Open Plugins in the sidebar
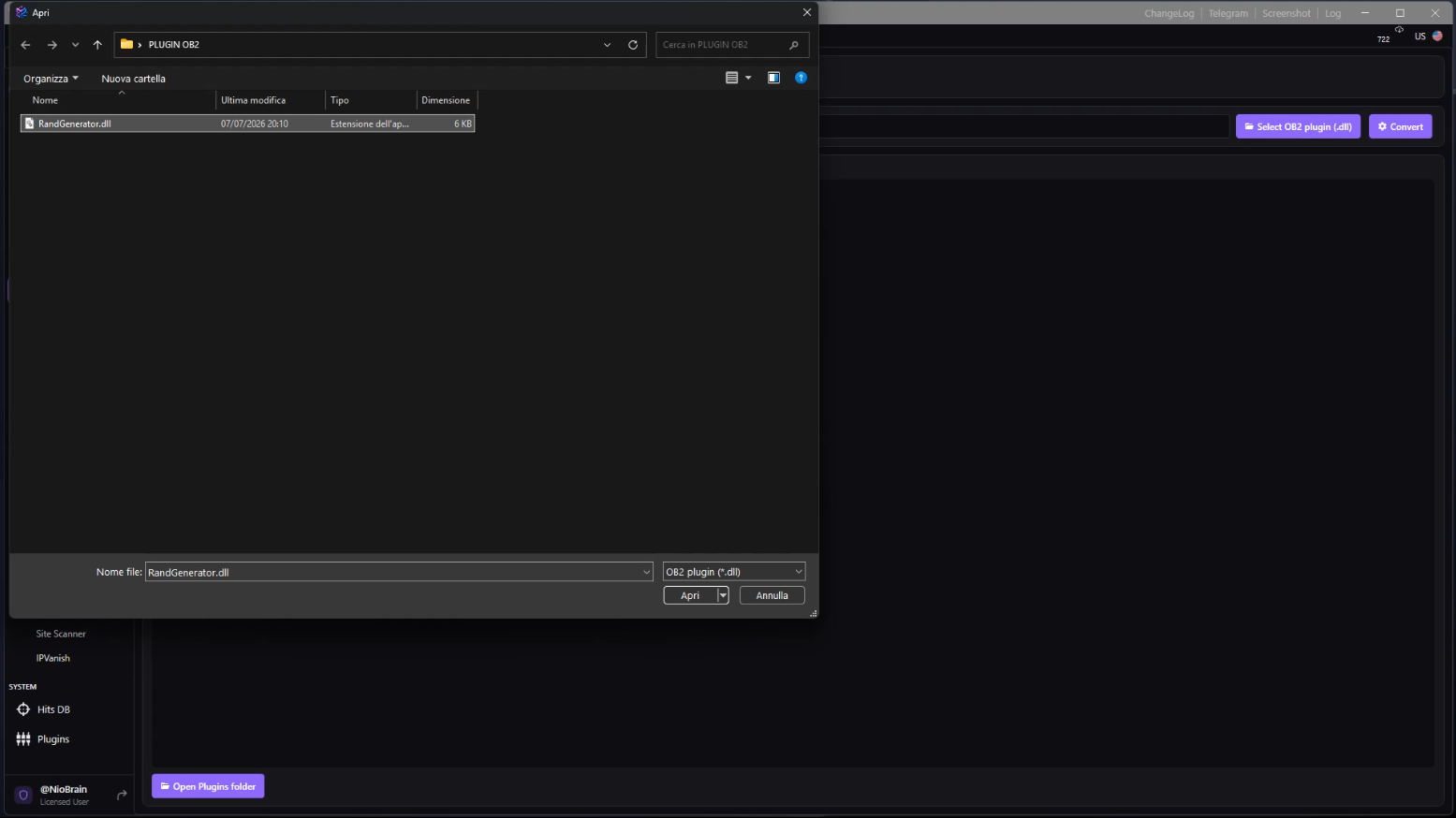 coord(53,739)
